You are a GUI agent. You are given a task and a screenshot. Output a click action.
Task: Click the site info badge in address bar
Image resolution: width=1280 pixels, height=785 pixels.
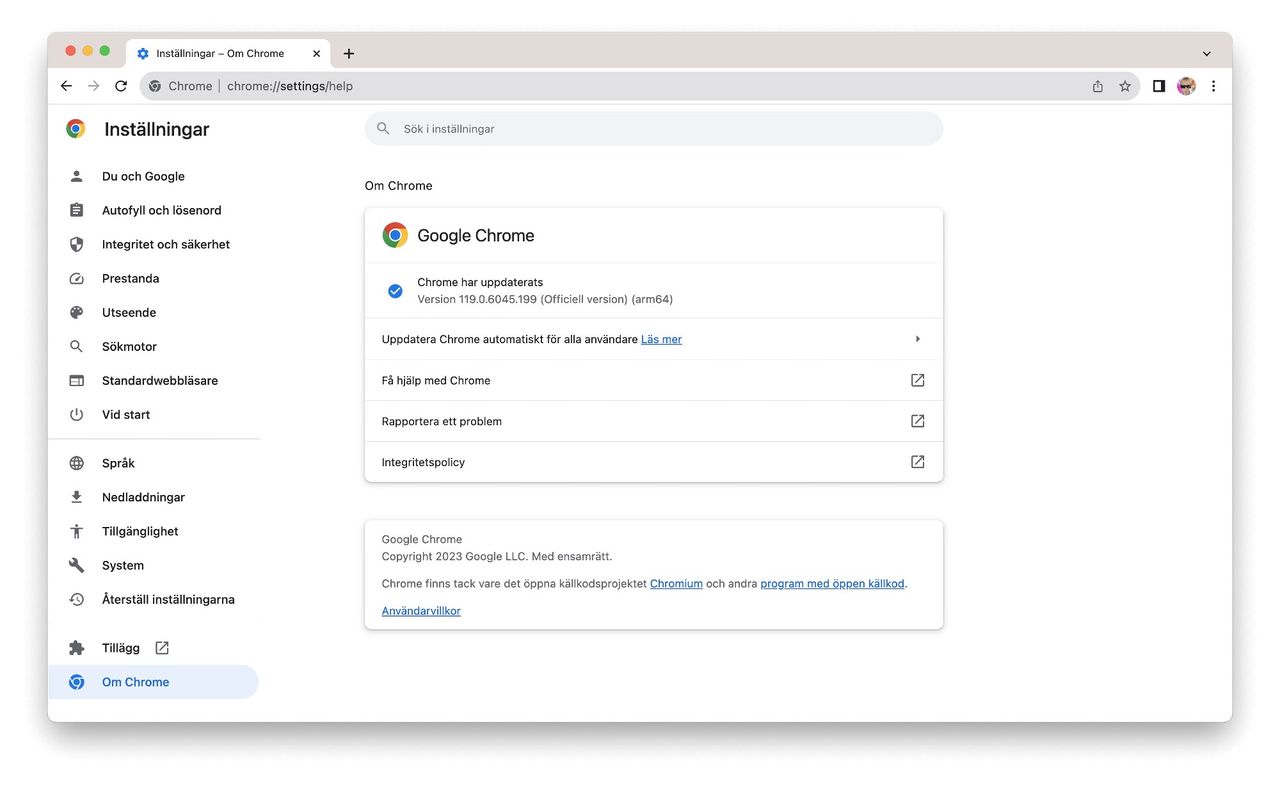tap(154, 86)
